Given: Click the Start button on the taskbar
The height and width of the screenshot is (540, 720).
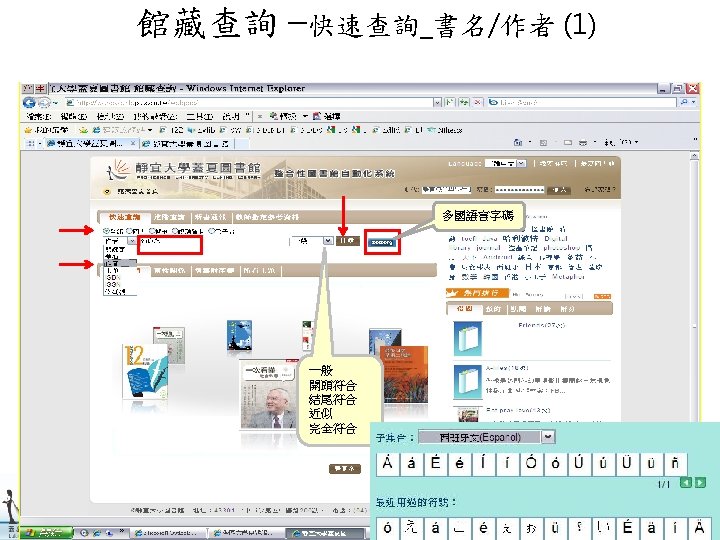Looking at the screenshot, I should [46, 533].
